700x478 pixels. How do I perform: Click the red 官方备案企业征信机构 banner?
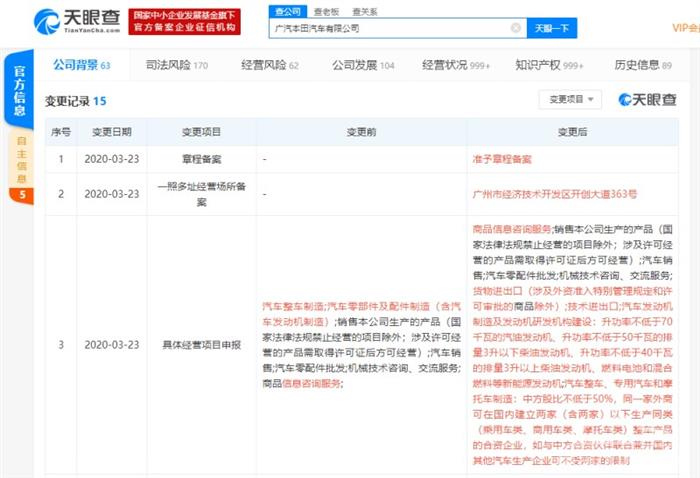pyautogui.click(x=184, y=21)
